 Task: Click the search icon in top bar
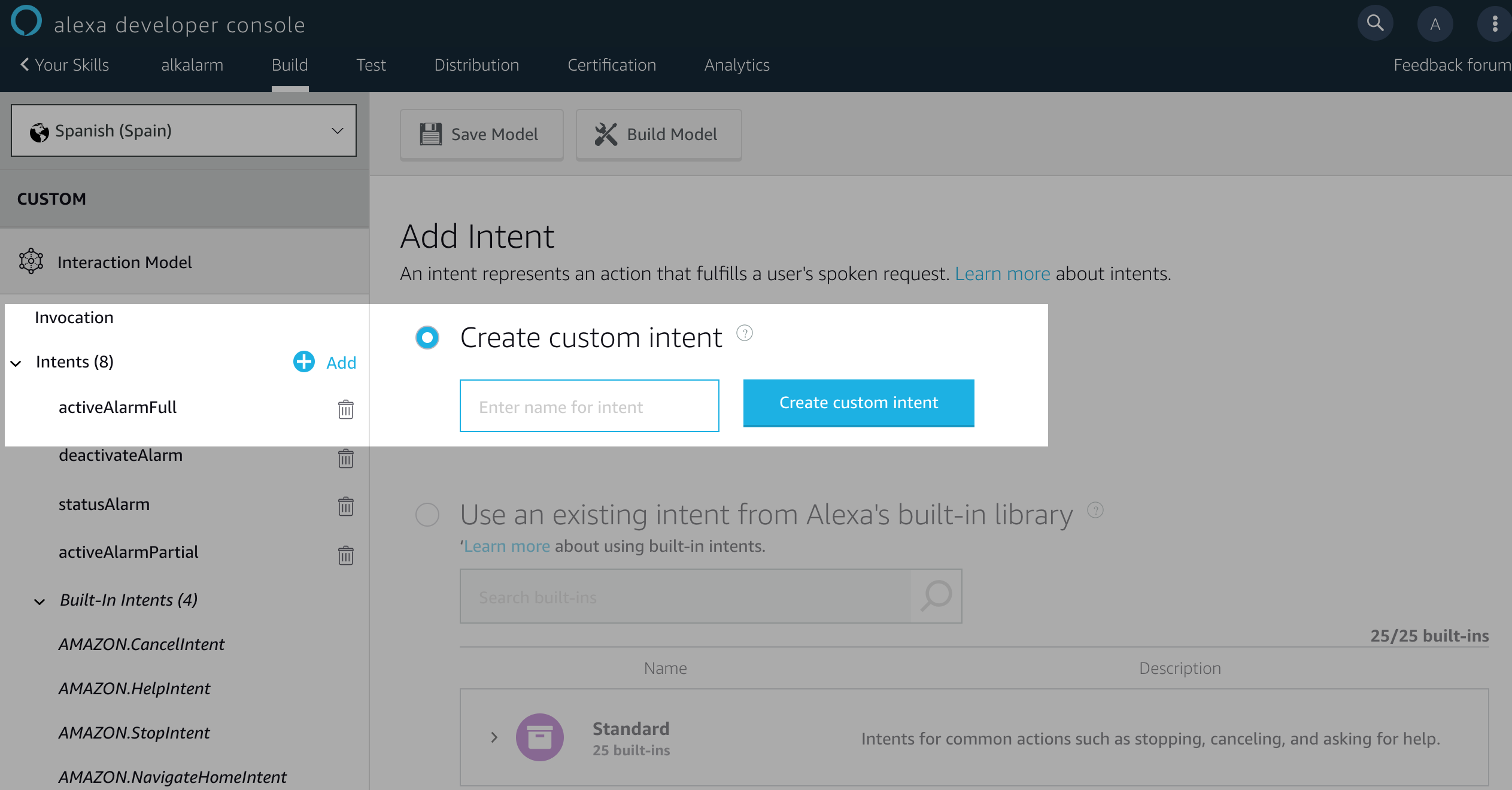1375,22
